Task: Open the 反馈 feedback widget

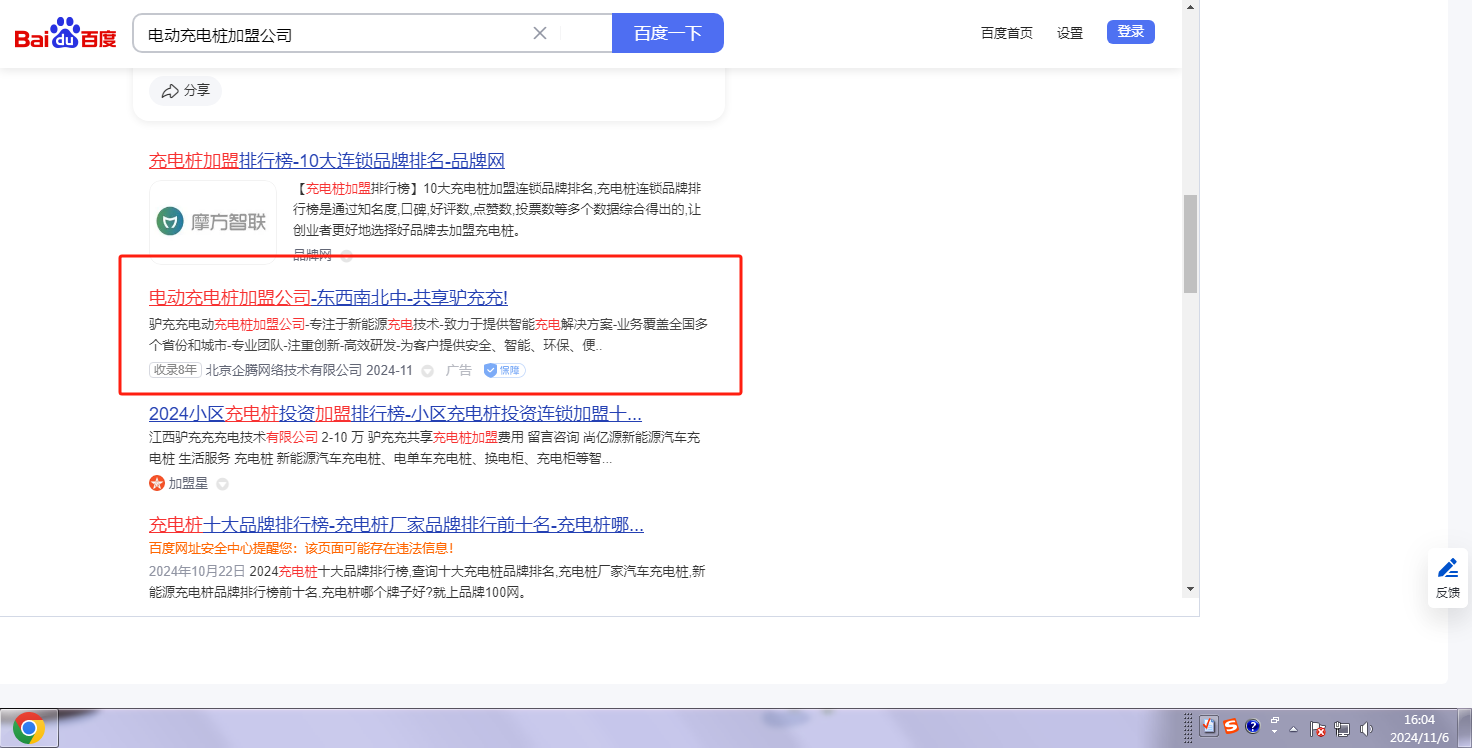Action: 1447,578
